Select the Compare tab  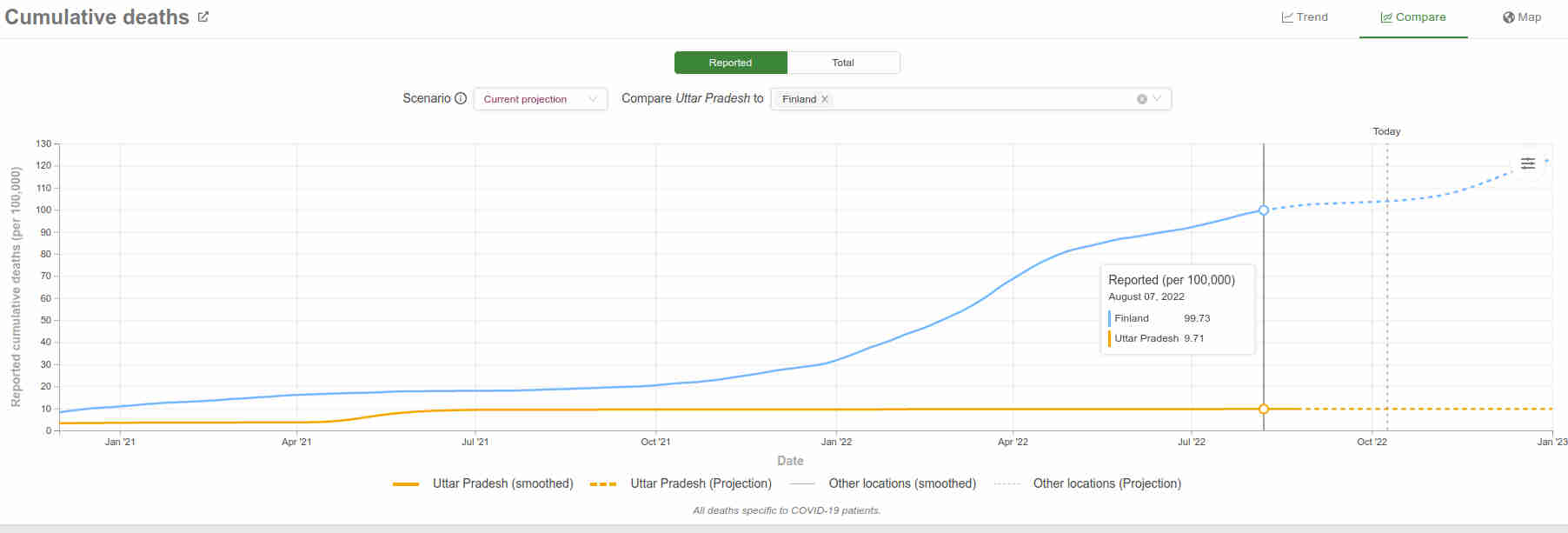tap(1413, 17)
